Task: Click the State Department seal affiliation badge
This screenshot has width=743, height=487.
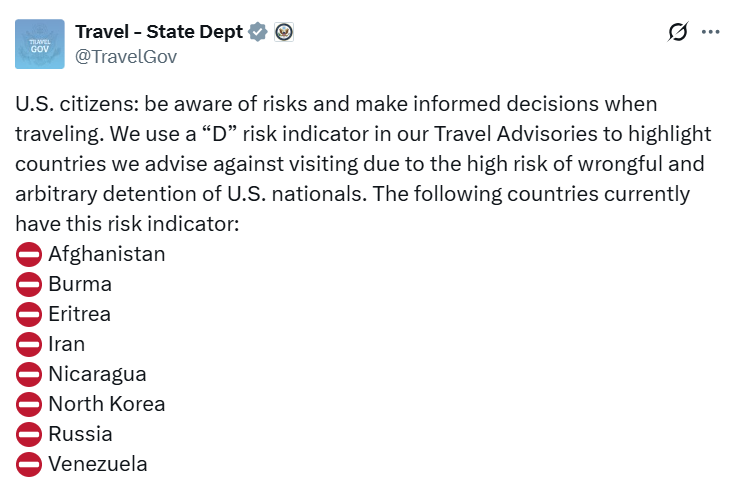Action: pyautogui.click(x=283, y=32)
